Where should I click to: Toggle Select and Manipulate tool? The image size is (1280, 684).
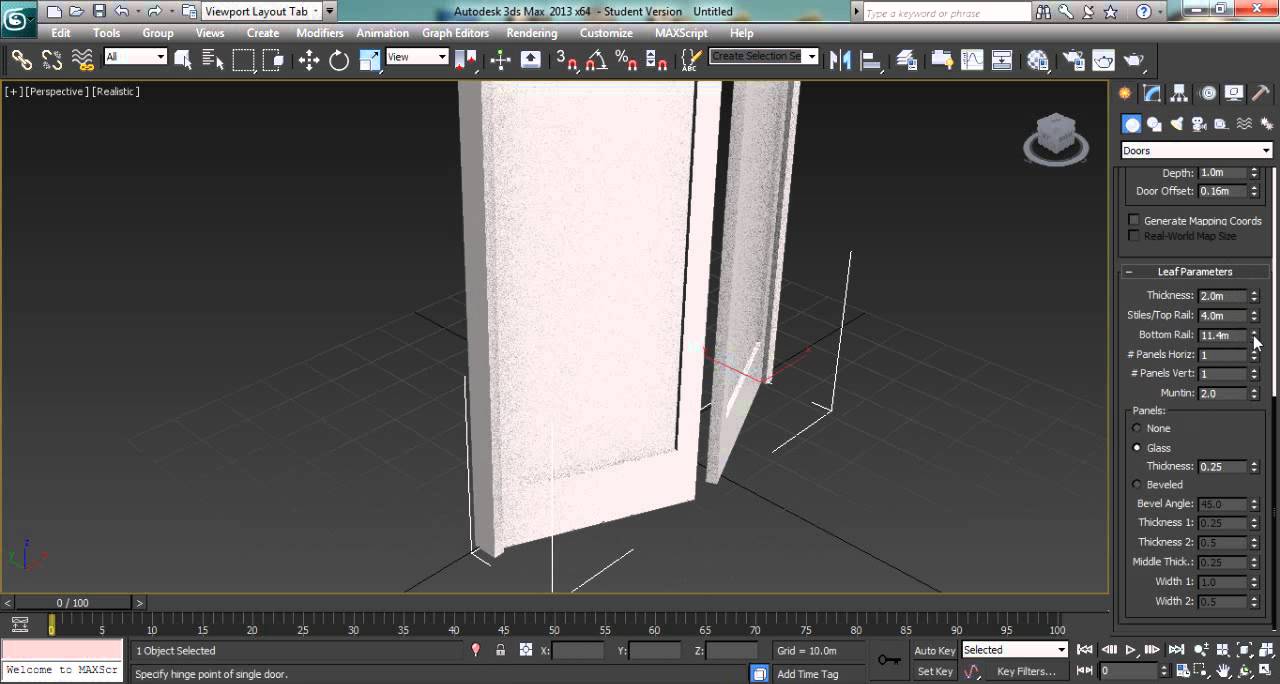(x=500, y=60)
